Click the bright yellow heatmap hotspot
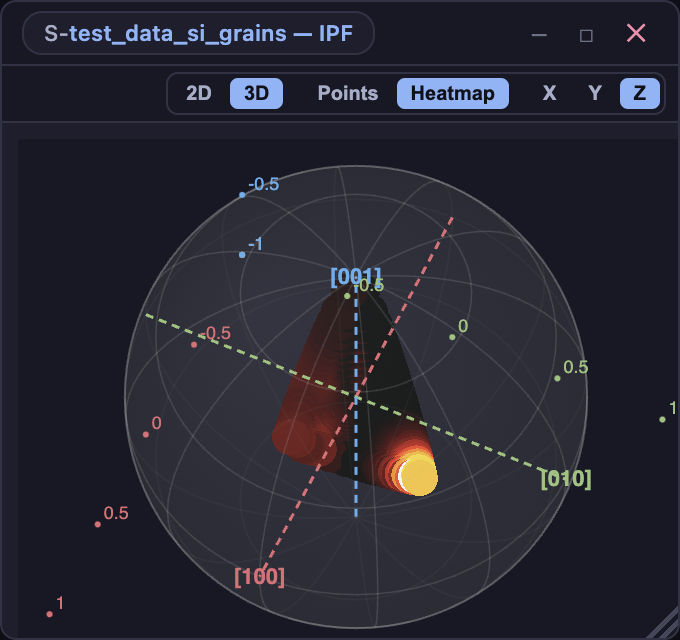Screen dimensions: 680x640 click(417, 474)
